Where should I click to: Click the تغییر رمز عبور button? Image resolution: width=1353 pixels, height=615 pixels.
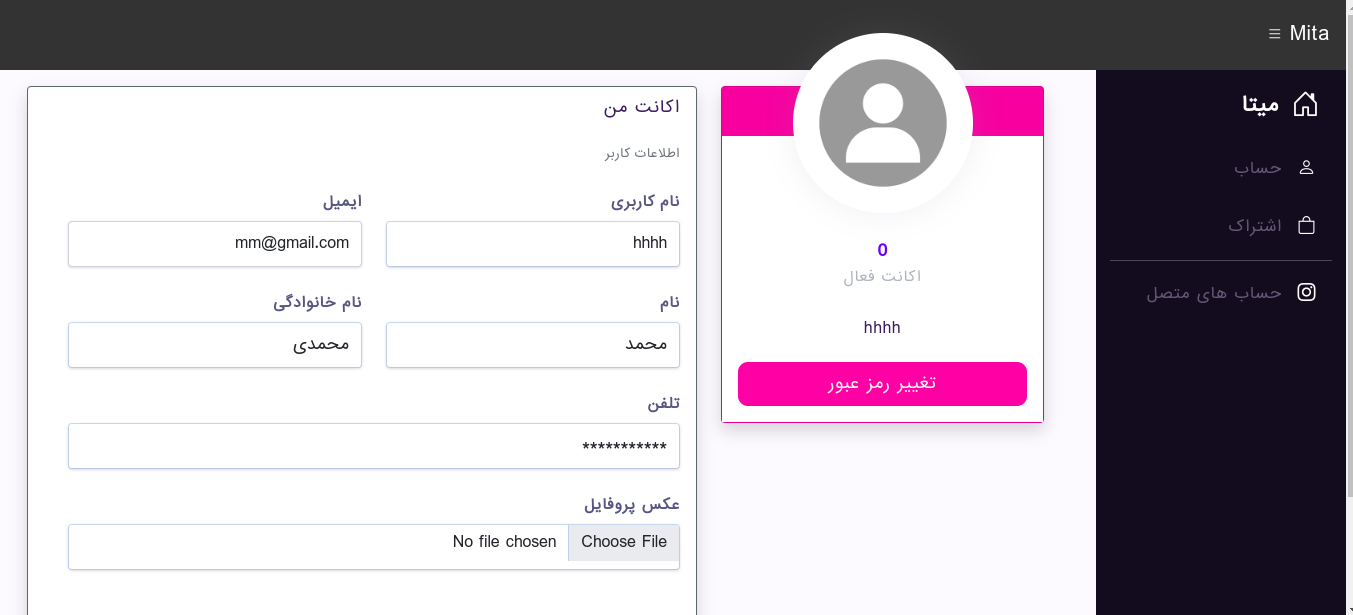point(882,384)
